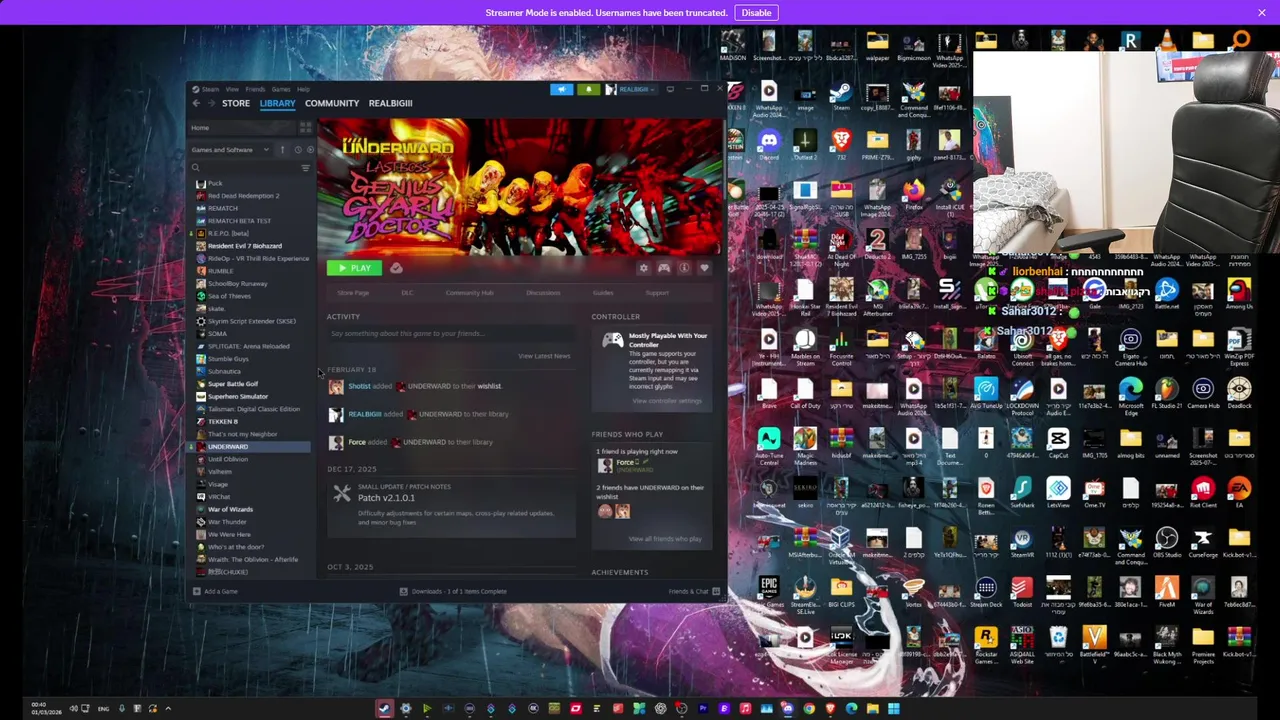
Task: Open the controller layout icon on game page
Action: pyautogui.click(x=664, y=268)
